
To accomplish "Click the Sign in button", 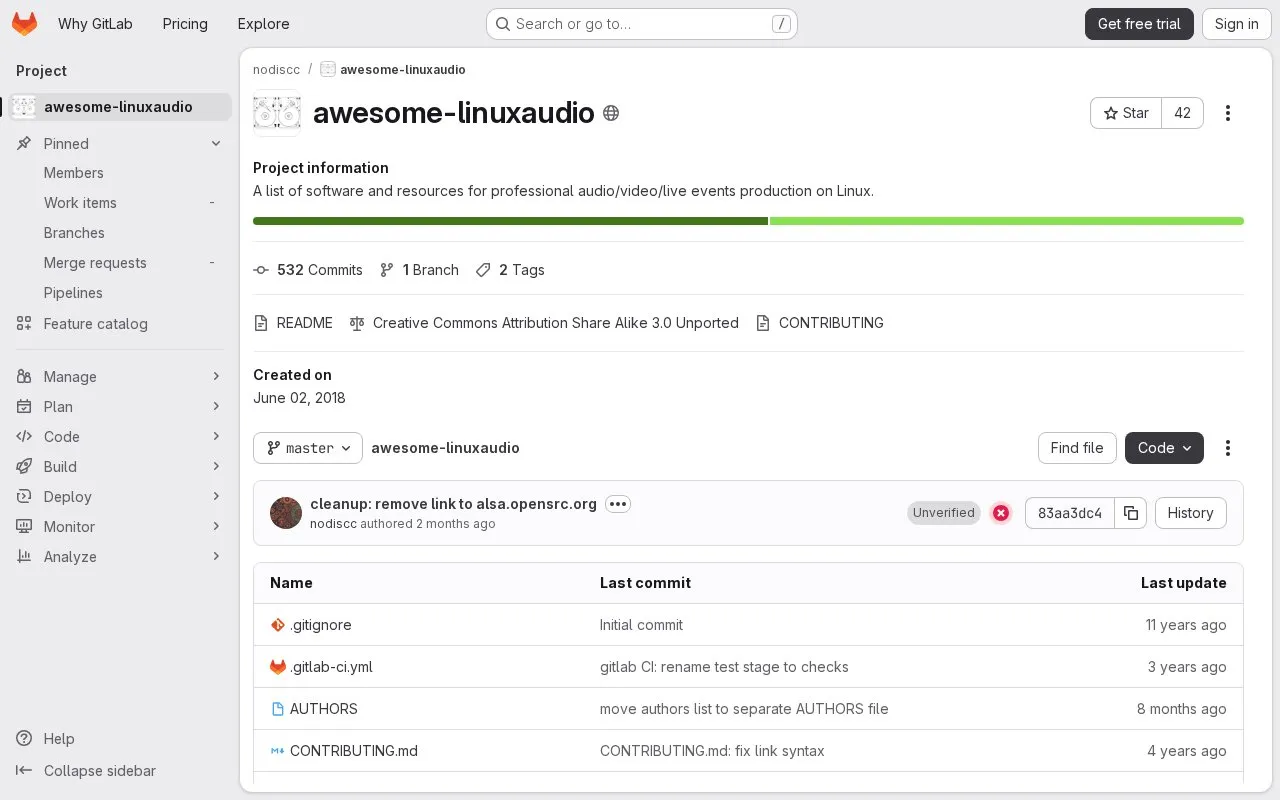I will [x=1236, y=24].
